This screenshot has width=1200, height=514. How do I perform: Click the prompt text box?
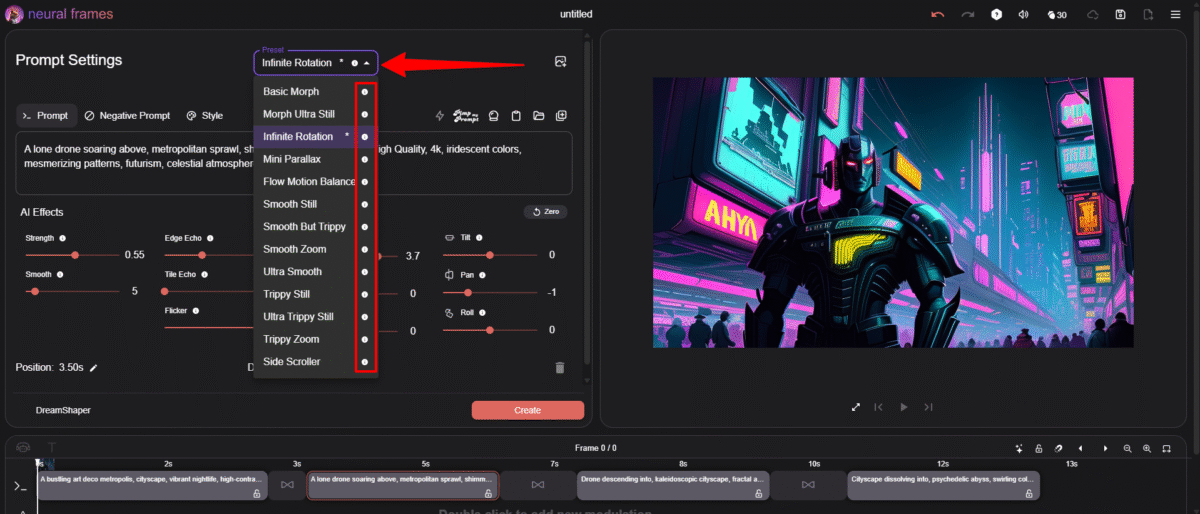tap(294, 163)
